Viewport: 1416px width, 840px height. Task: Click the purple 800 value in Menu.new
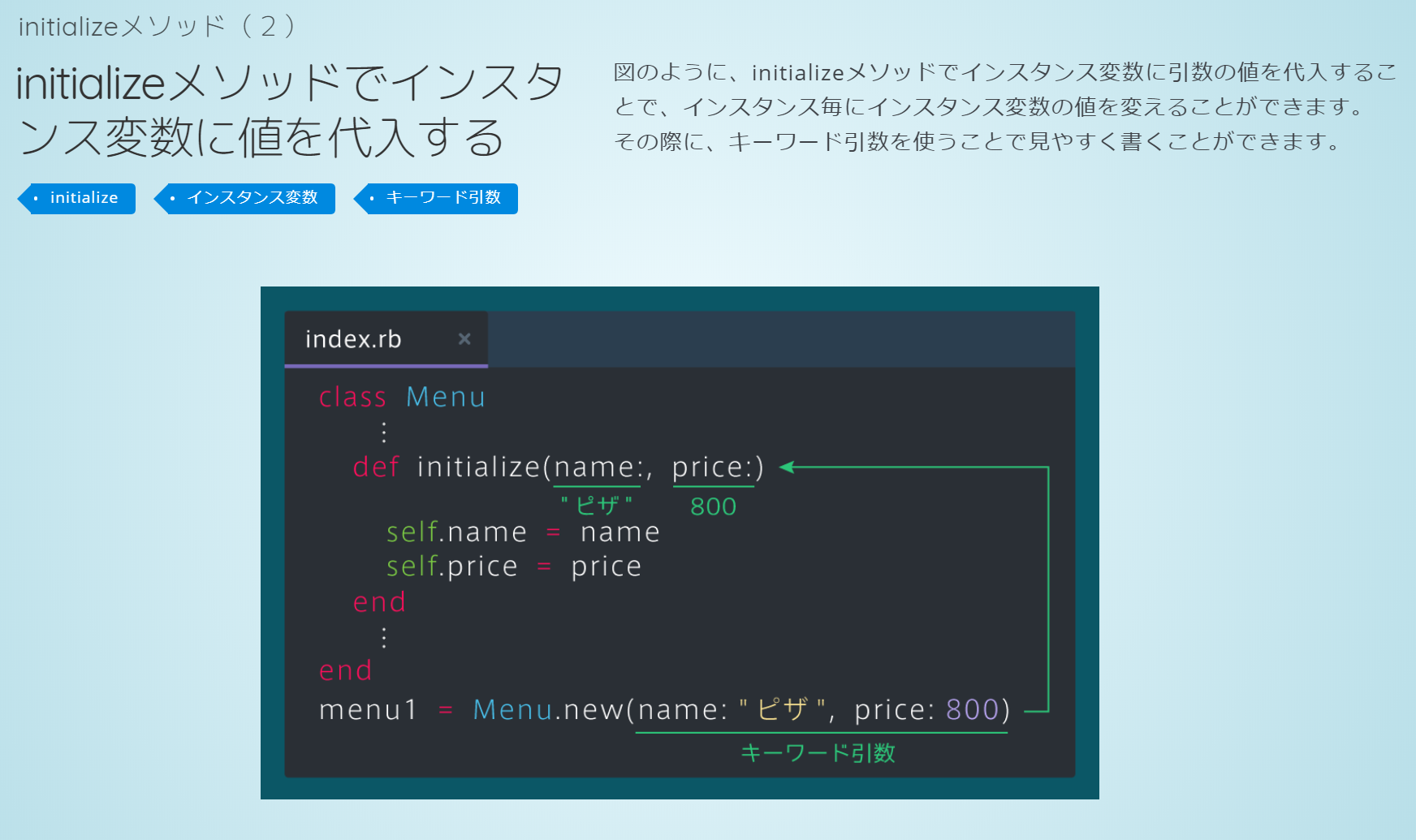click(x=972, y=710)
